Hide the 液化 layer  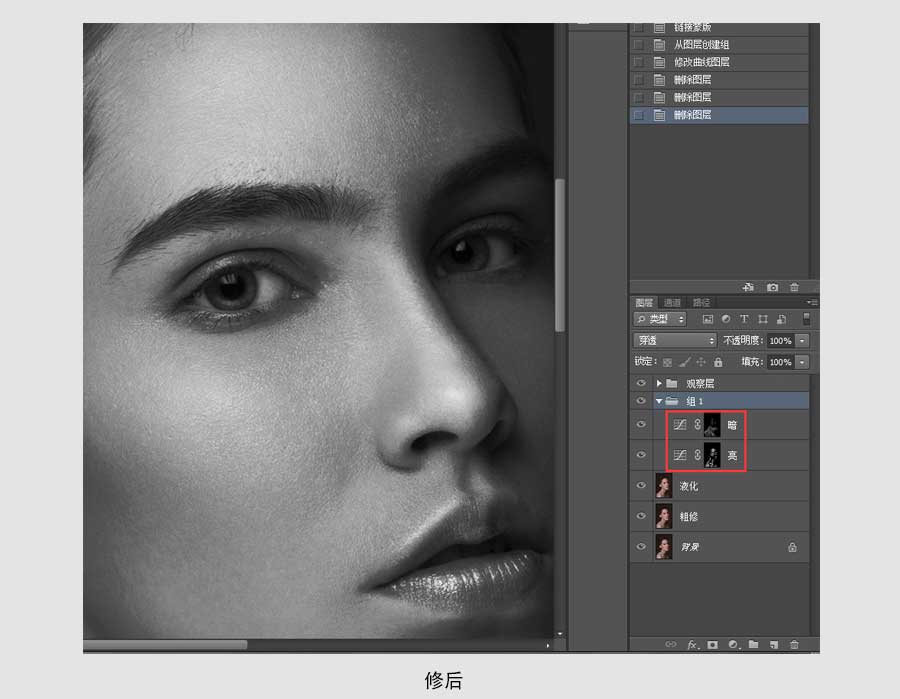click(641, 486)
